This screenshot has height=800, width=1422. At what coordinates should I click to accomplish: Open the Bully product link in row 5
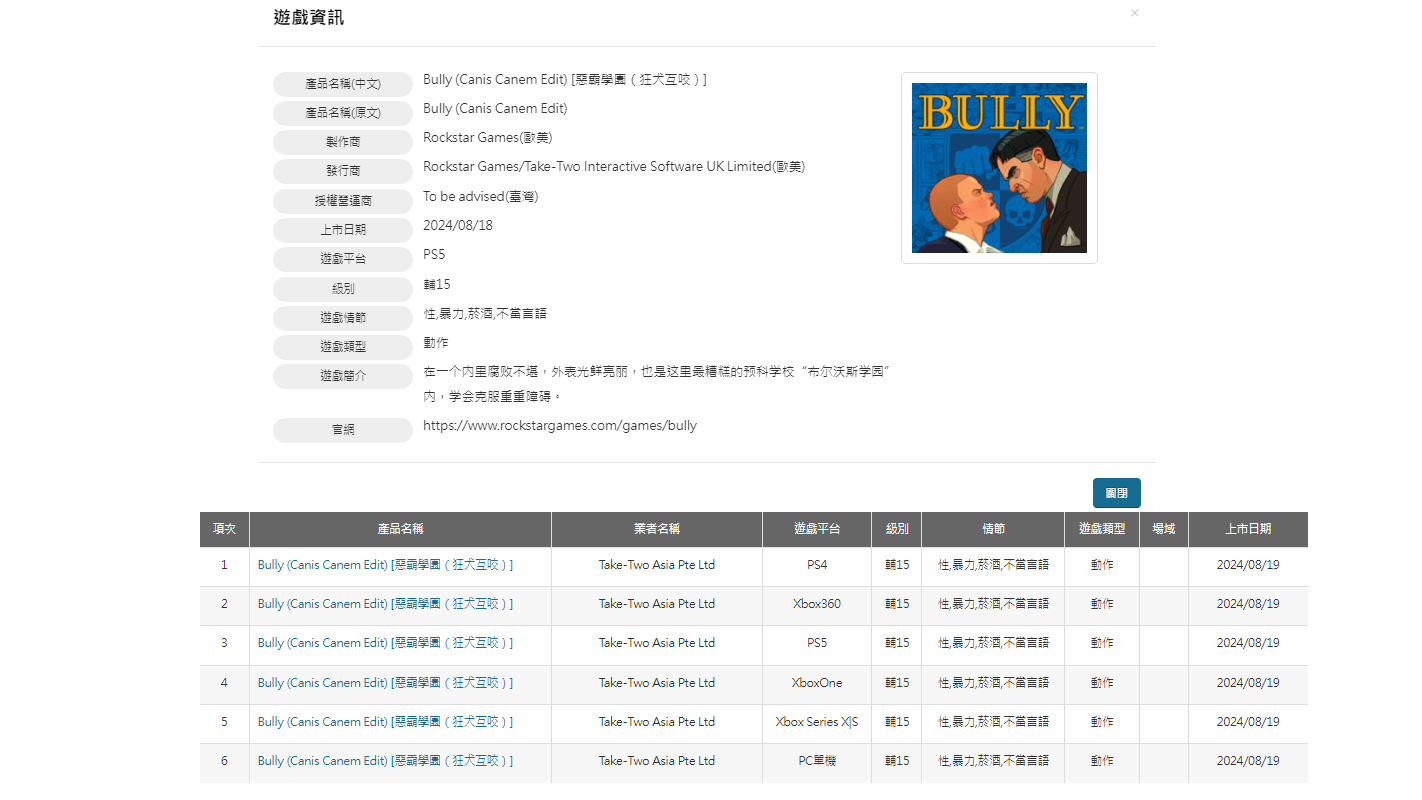point(385,722)
